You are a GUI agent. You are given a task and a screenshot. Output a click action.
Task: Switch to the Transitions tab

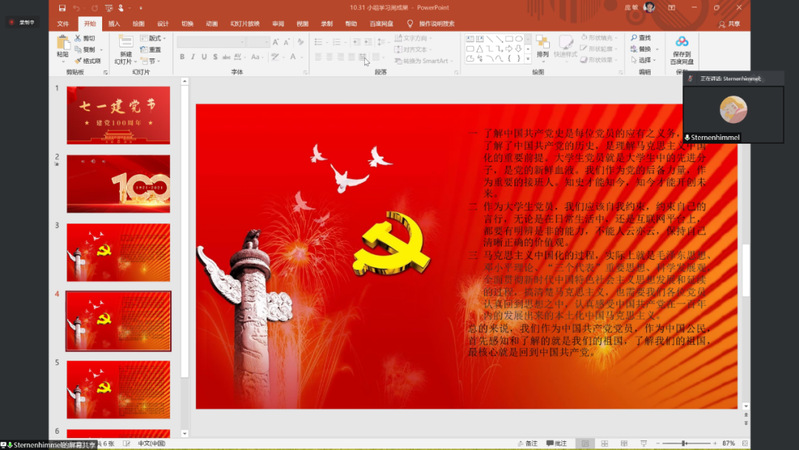(x=188, y=23)
